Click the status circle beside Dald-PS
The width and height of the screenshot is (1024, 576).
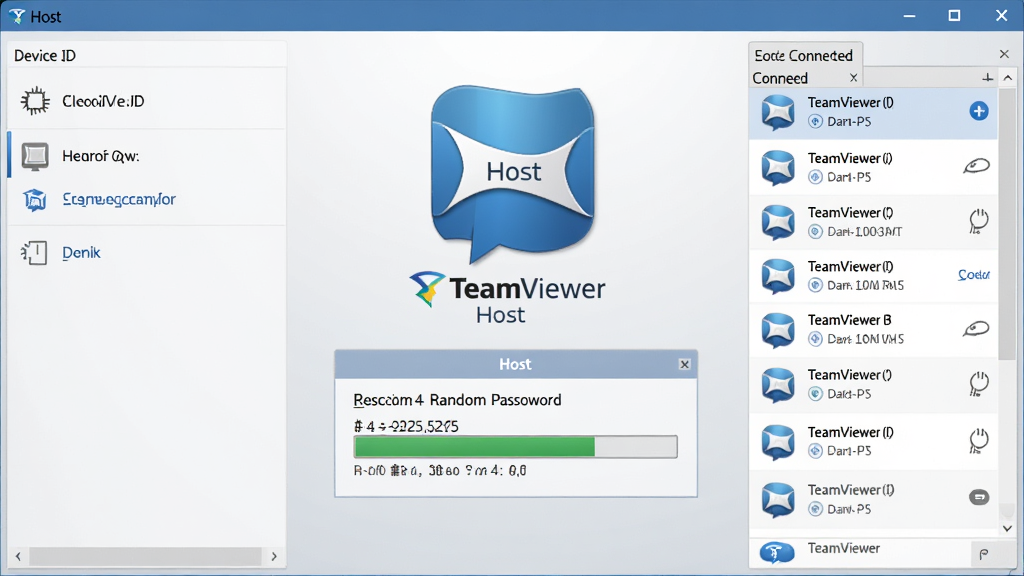click(x=815, y=394)
